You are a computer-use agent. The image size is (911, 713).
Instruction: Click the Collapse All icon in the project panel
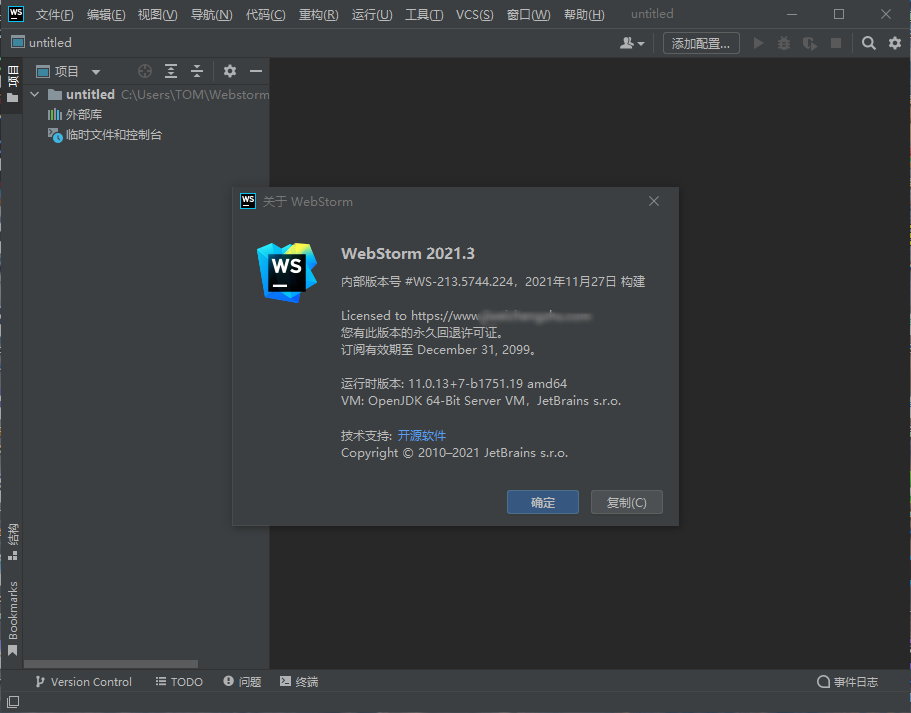197,71
